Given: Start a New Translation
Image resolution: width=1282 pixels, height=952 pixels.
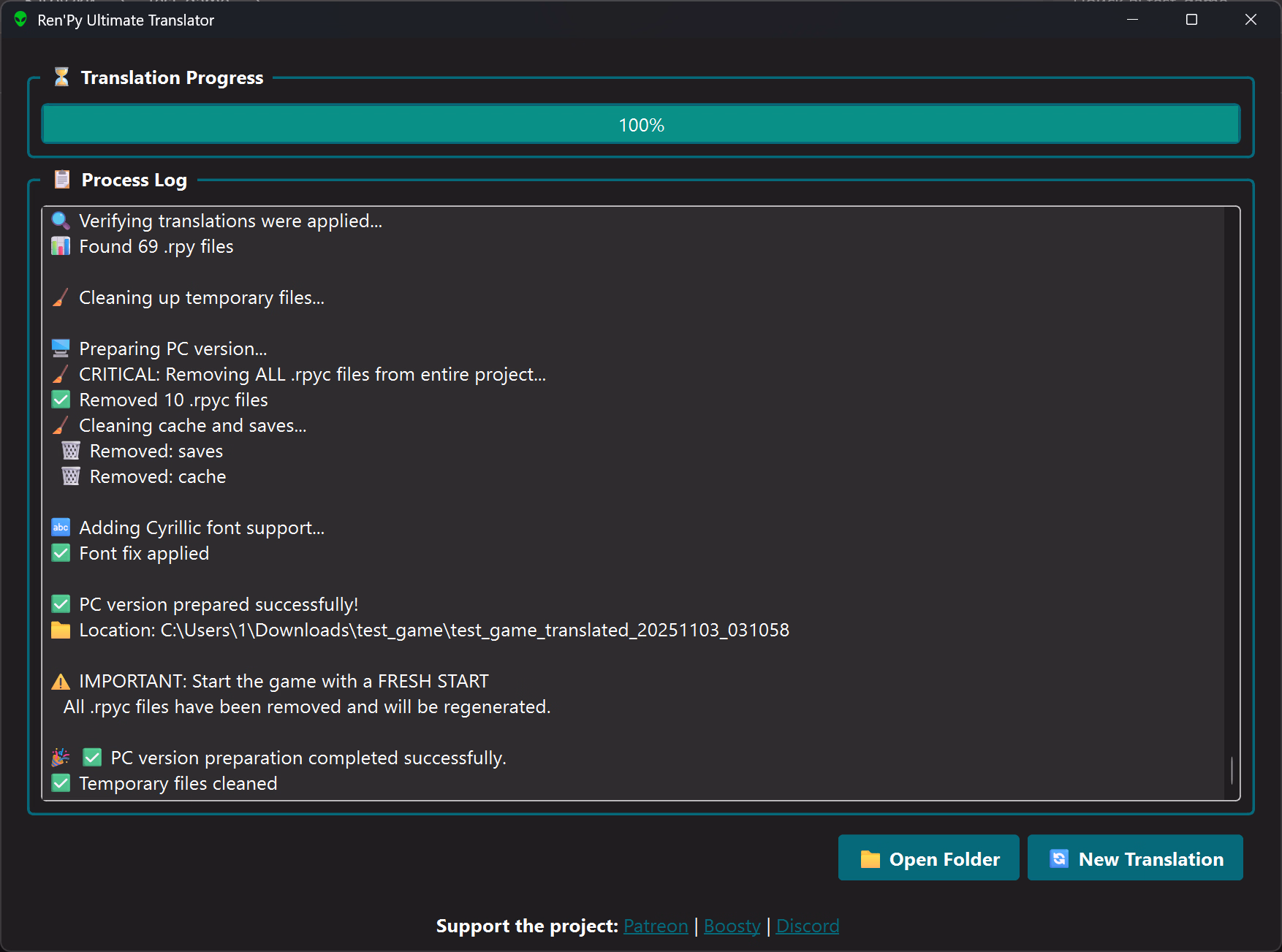Looking at the screenshot, I should [x=1134, y=858].
